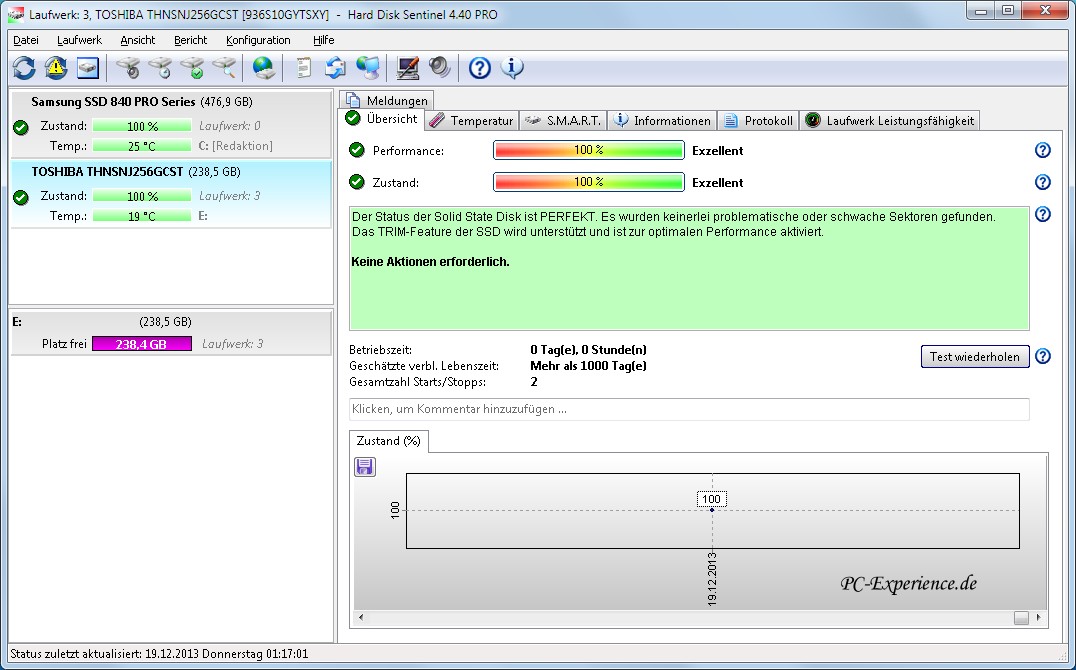Click the report document toolbar icon
This screenshot has width=1076, height=670.
304,68
